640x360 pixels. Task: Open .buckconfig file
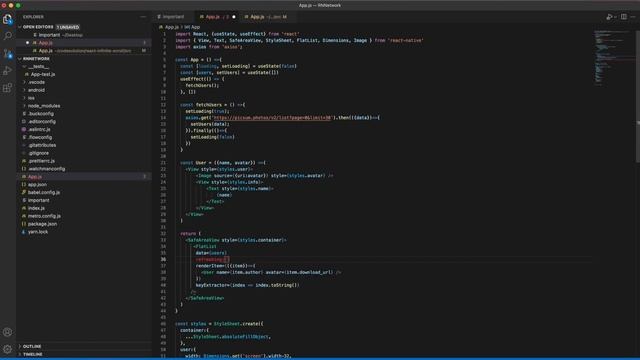coord(40,114)
